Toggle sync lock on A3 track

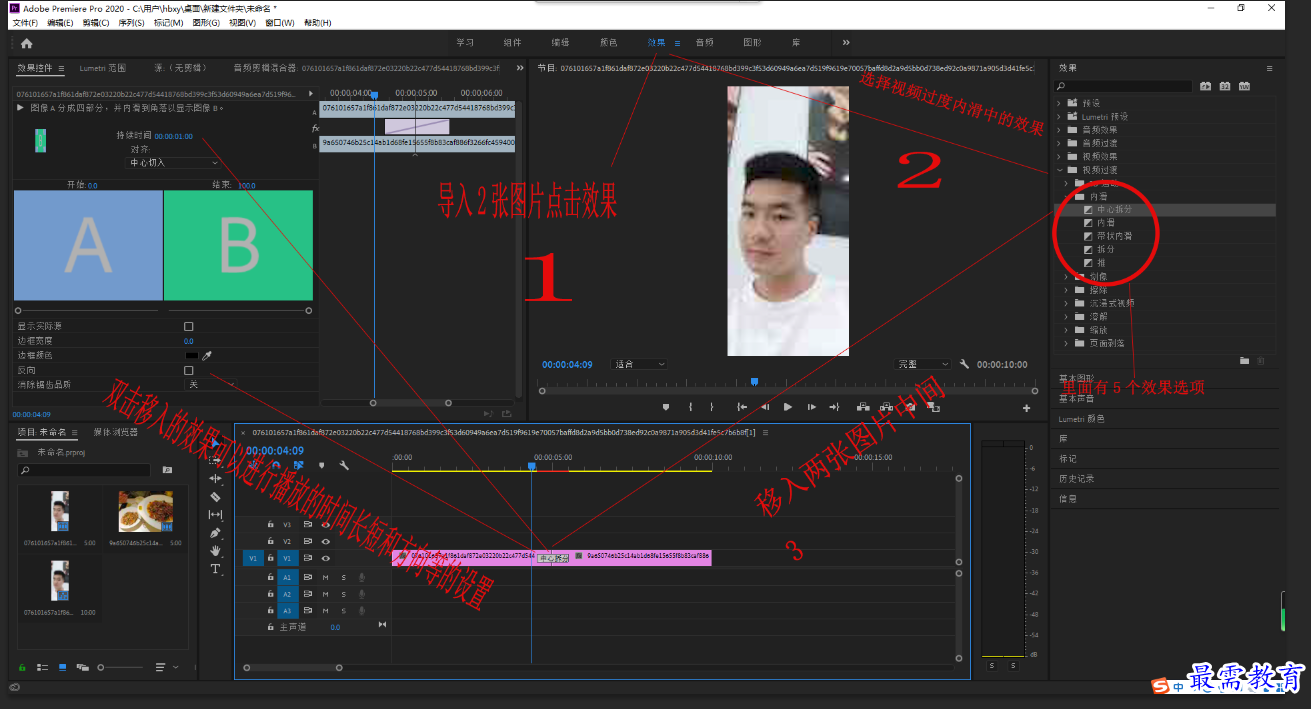[x=308, y=610]
